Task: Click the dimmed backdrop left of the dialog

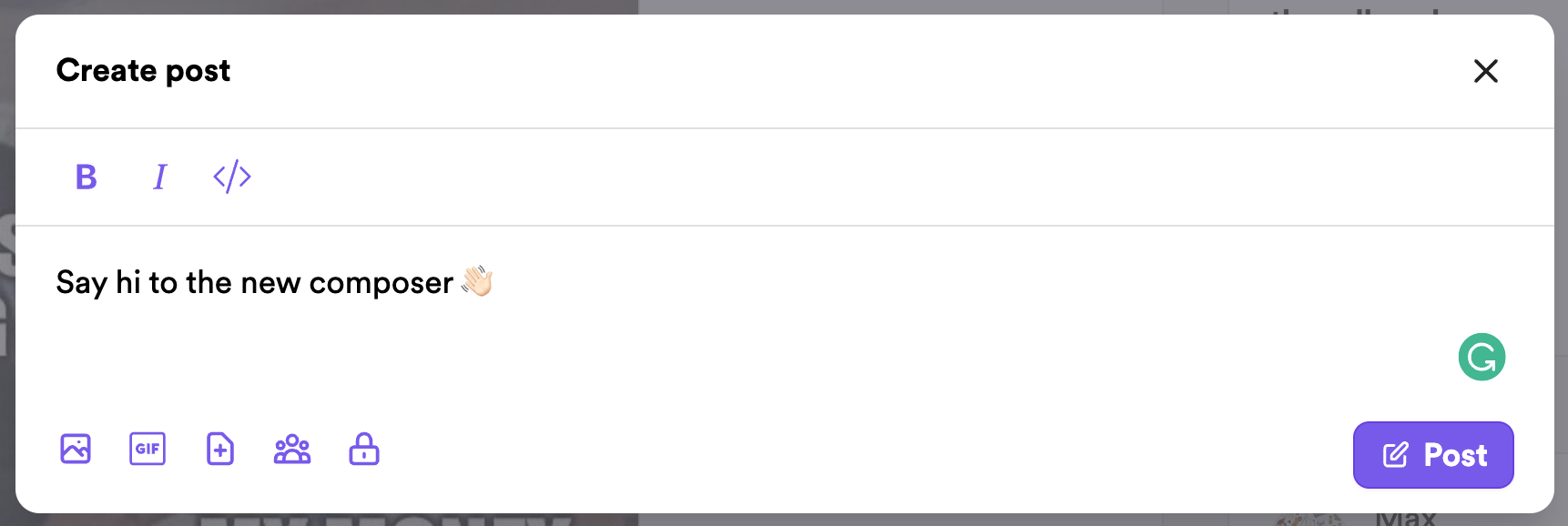Action: (x=7, y=273)
